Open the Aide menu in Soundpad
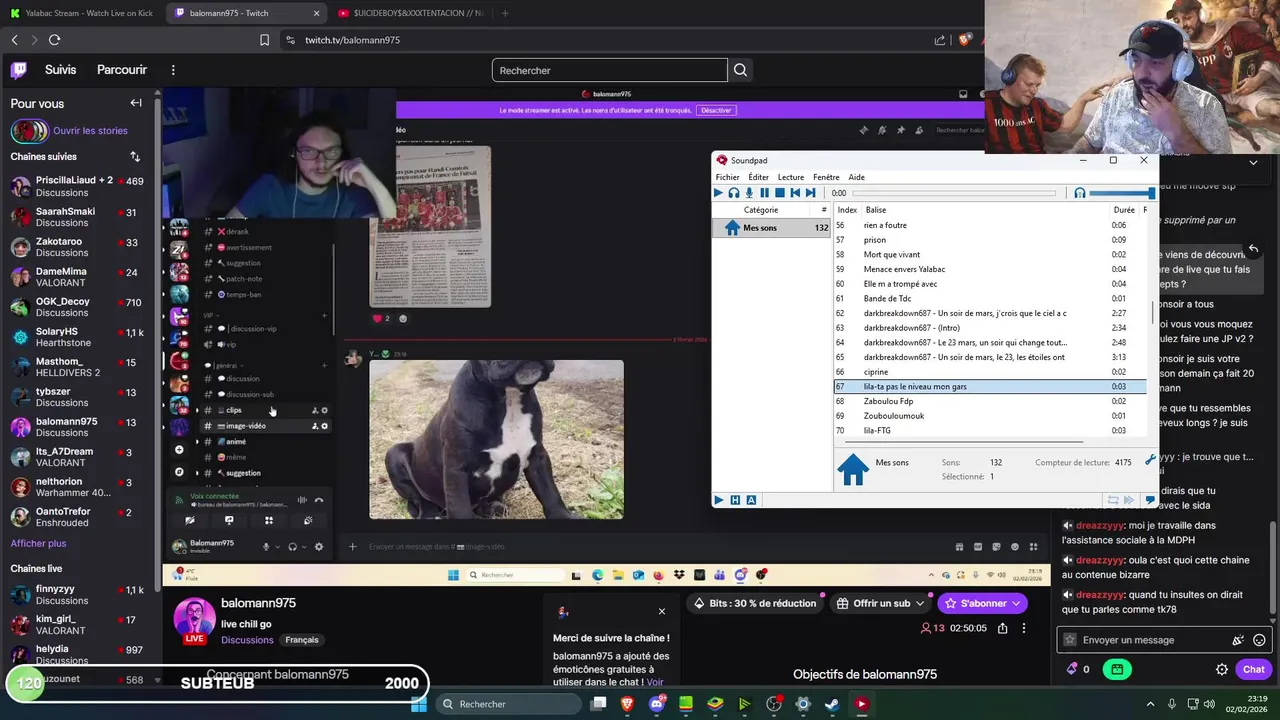The width and height of the screenshot is (1280, 720). click(x=856, y=177)
